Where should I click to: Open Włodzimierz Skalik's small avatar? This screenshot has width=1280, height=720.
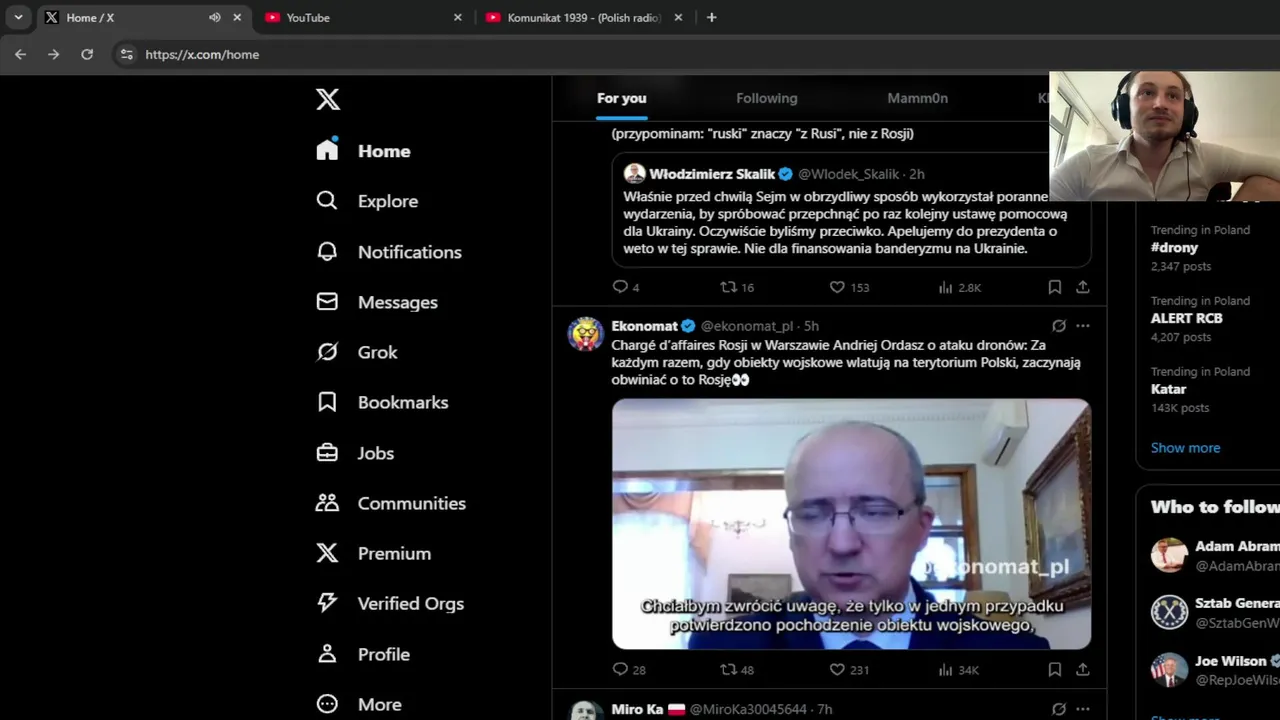click(634, 174)
